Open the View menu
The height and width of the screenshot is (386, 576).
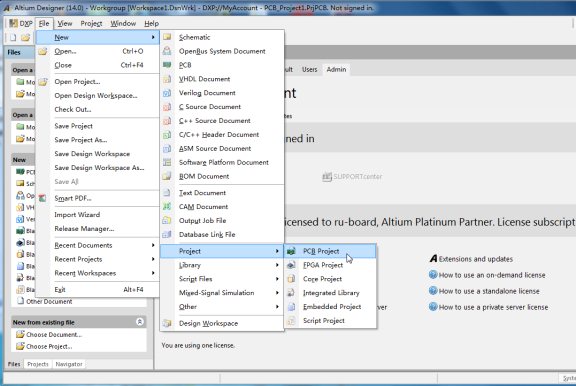point(65,24)
